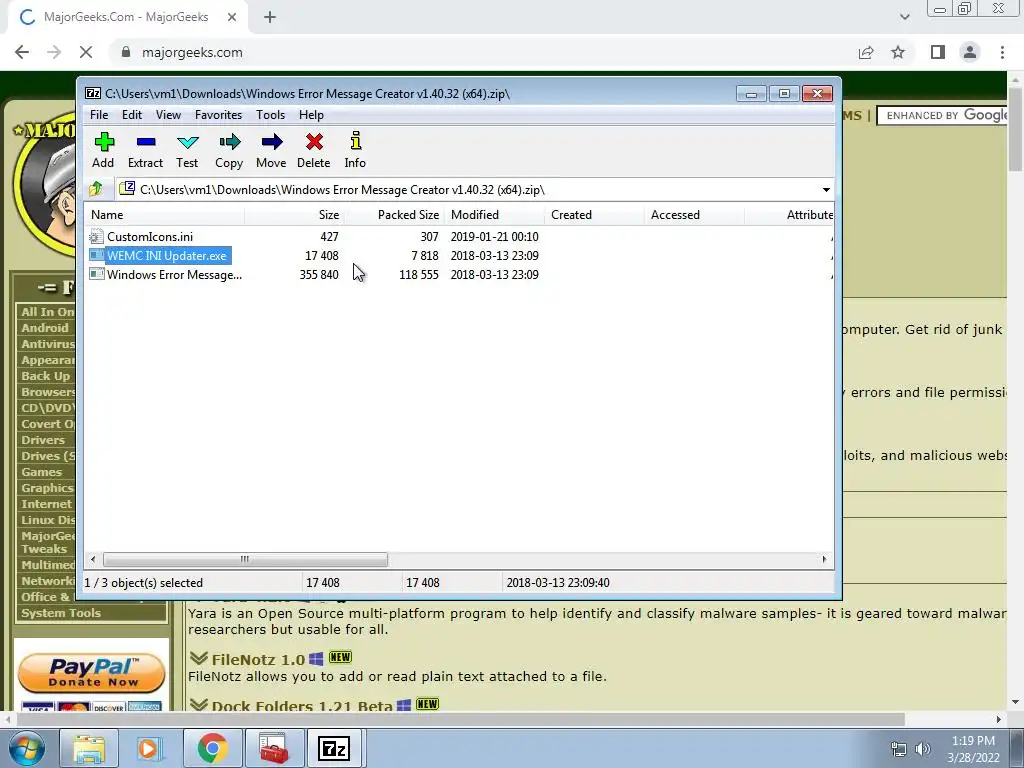Sort by the Created column header
The height and width of the screenshot is (768, 1024).
pos(594,215)
